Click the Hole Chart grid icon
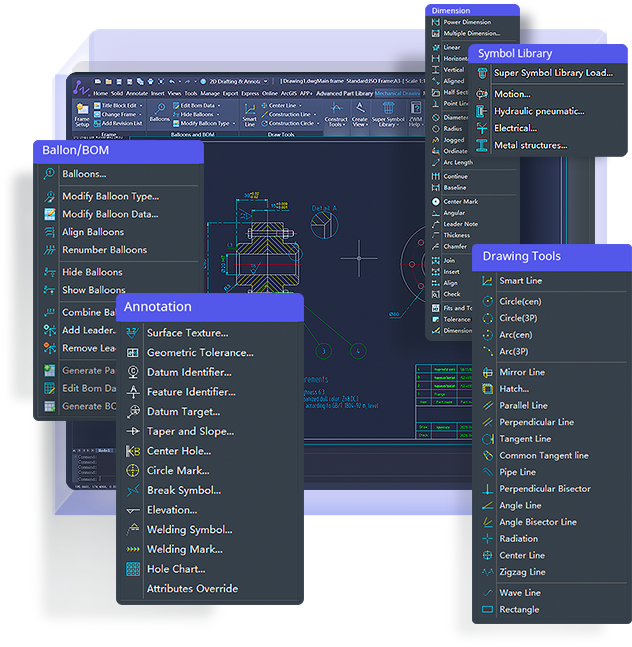This screenshot has width=632, height=647. click(133, 569)
